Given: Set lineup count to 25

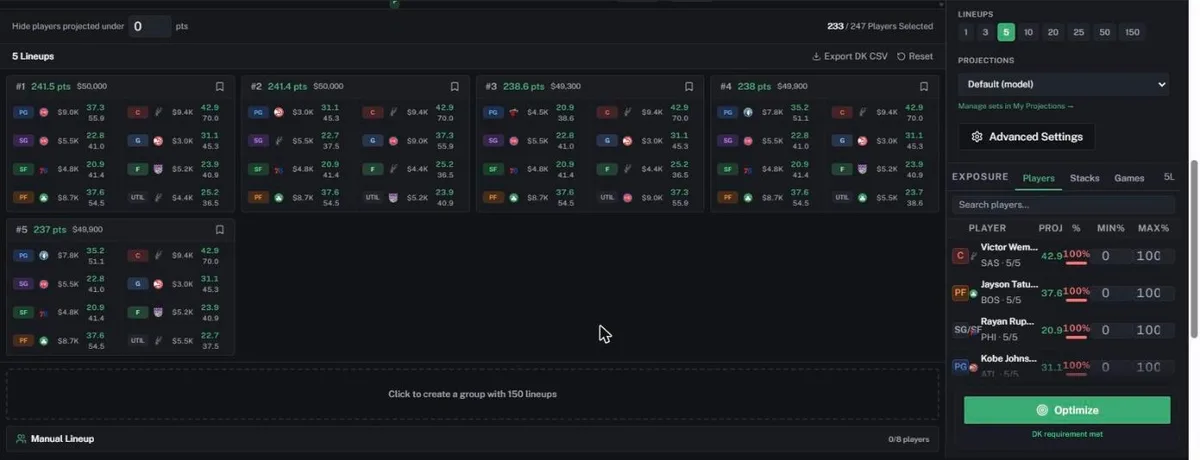Looking at the screenshot, I should coord(1078,32).
